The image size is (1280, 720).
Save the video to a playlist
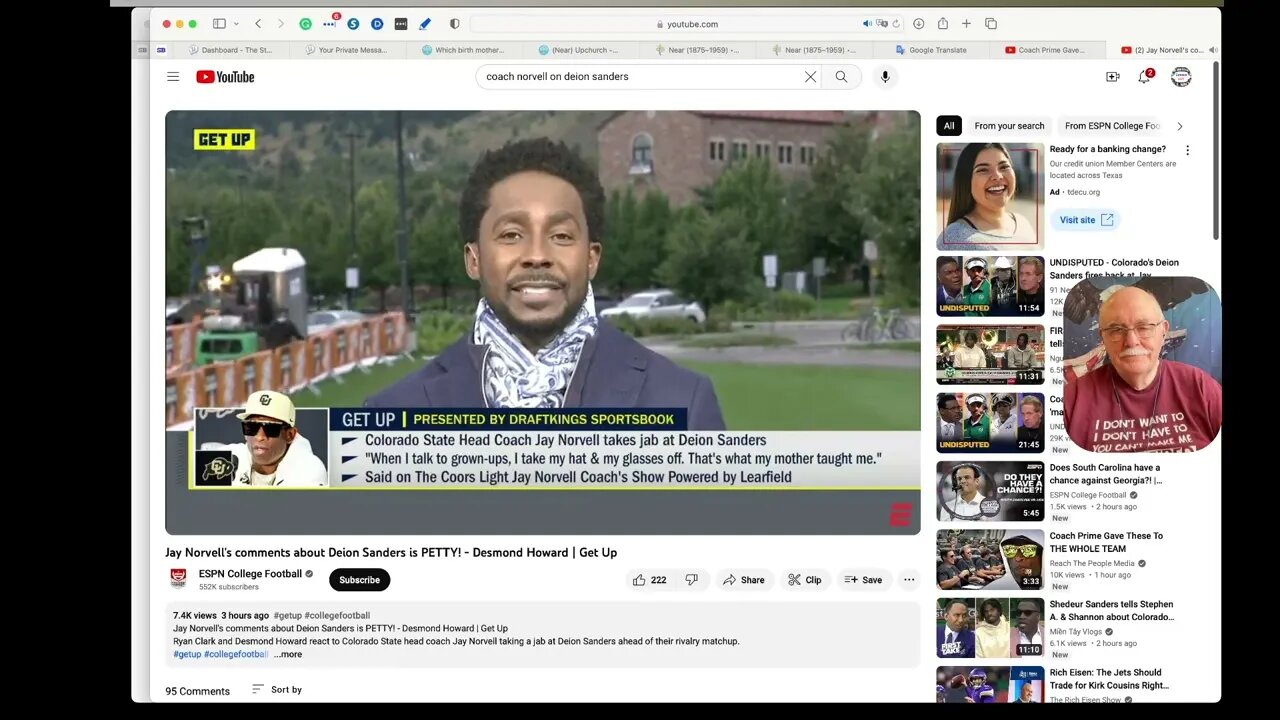click(863, 580)
